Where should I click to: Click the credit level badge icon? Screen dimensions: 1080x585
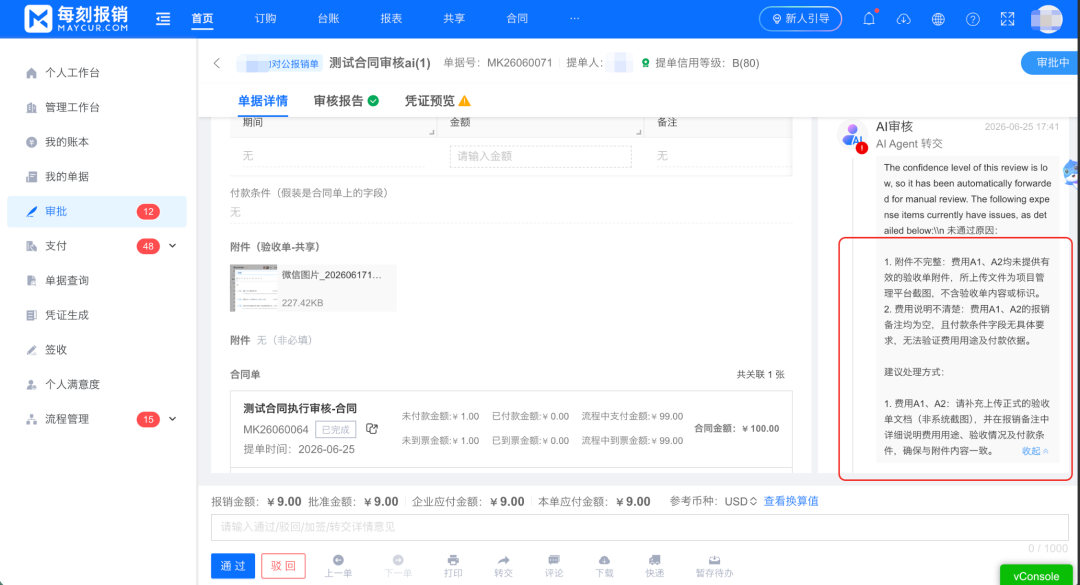645,63
